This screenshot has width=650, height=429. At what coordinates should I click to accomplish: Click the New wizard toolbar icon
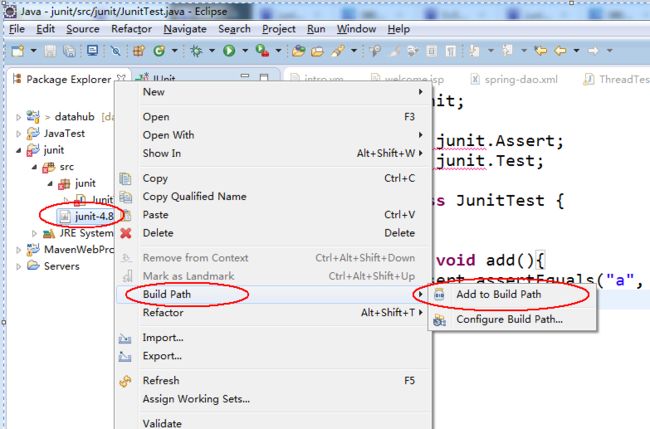[18, 51]
